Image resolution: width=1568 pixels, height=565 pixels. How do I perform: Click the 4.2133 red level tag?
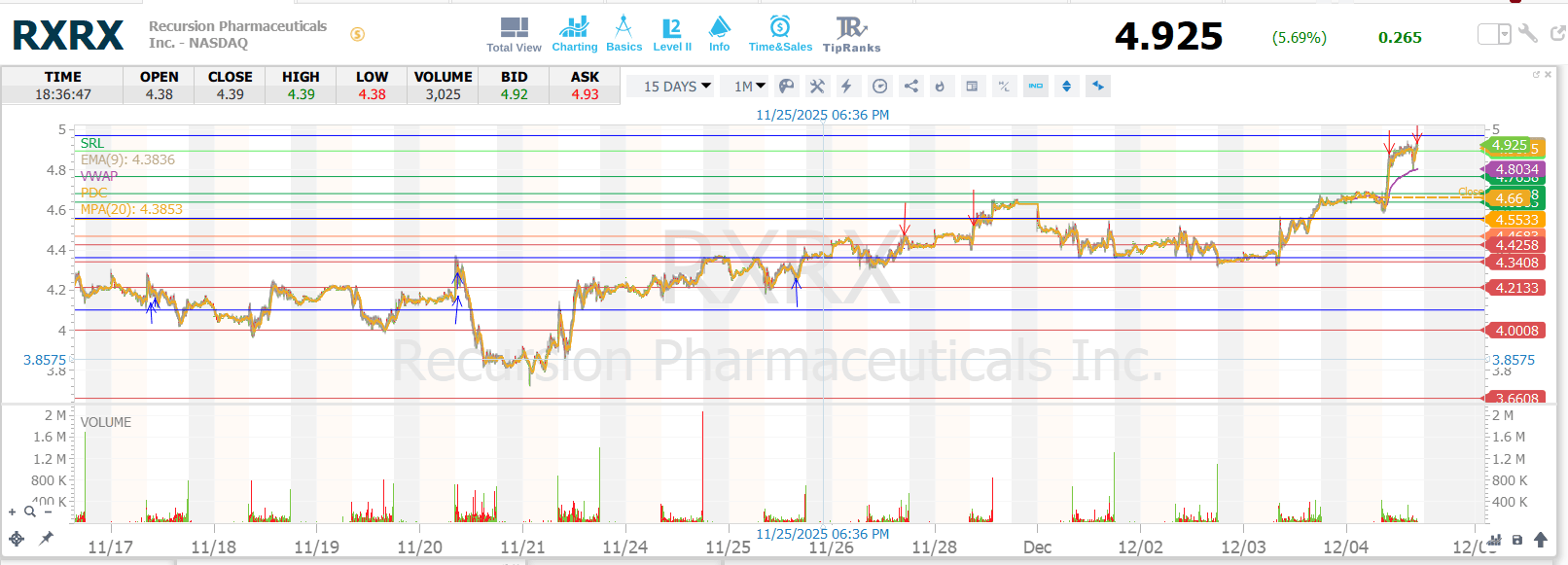1515,288
